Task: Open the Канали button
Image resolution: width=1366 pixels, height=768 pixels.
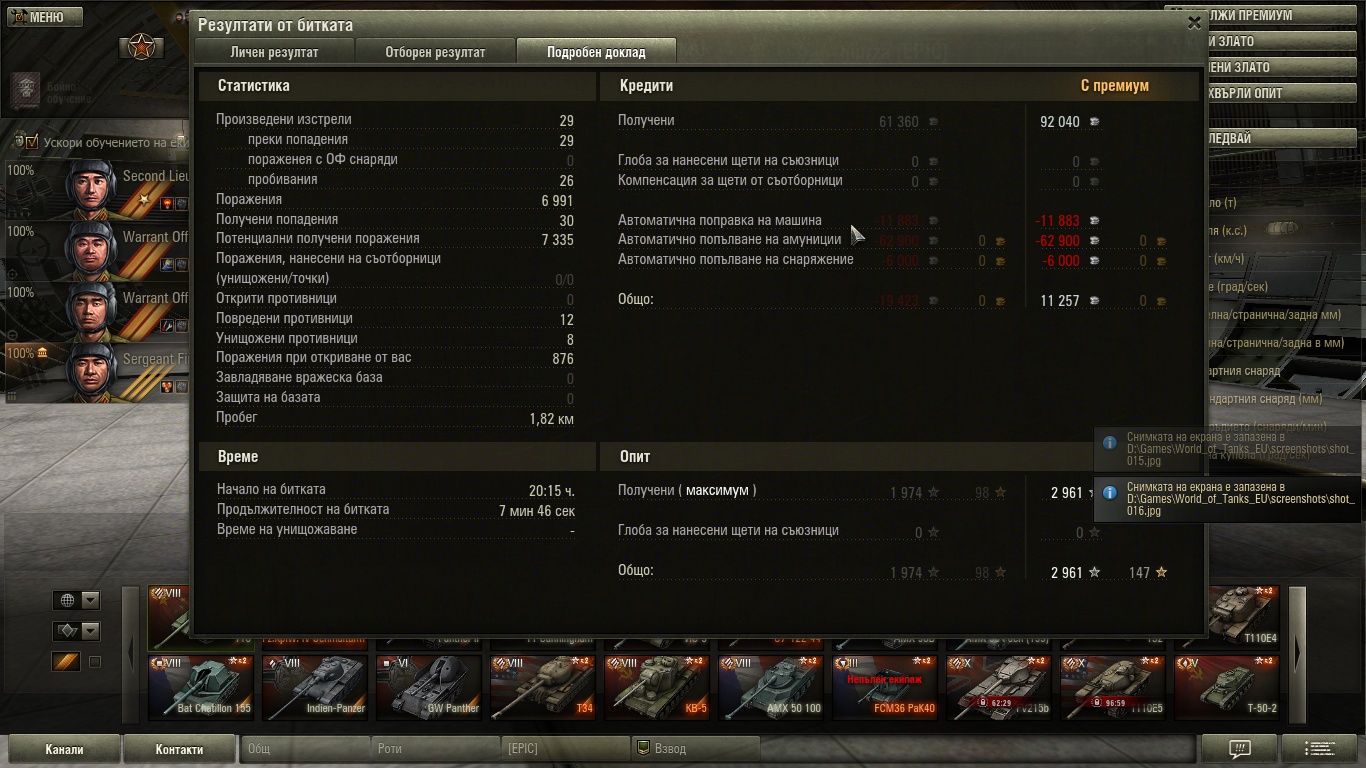Action: click(x=64, y=749)
